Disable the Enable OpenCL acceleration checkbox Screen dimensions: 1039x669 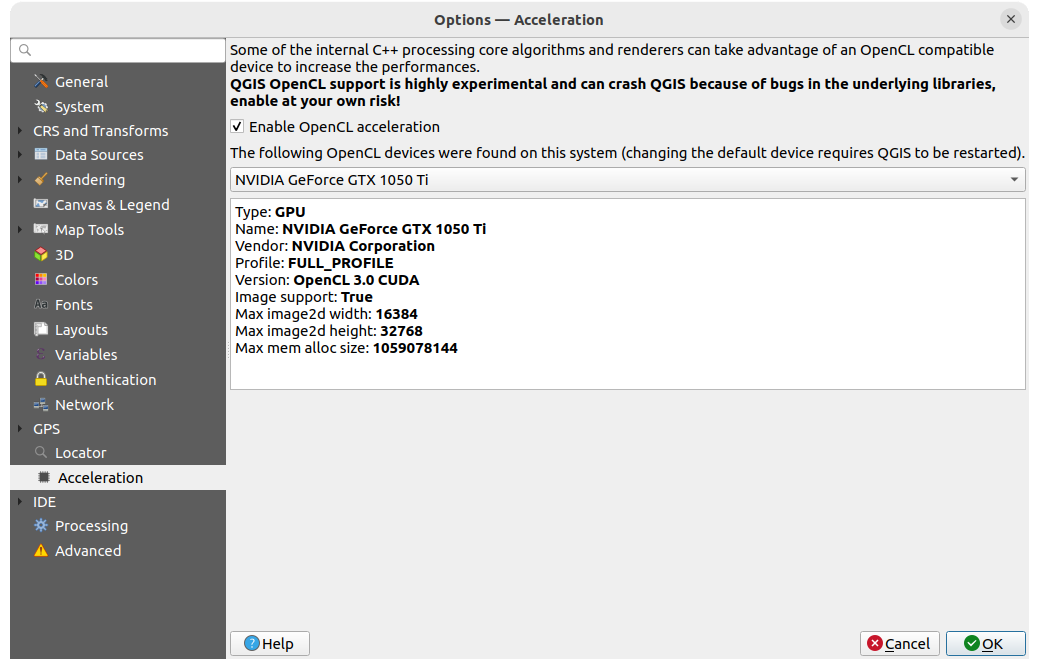click(x=237, y=126)
